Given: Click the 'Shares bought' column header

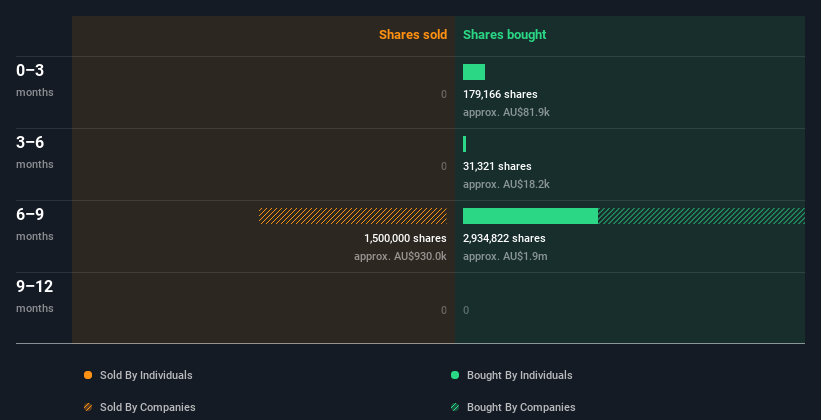Looking at the screenshot, I should (504, 35).
